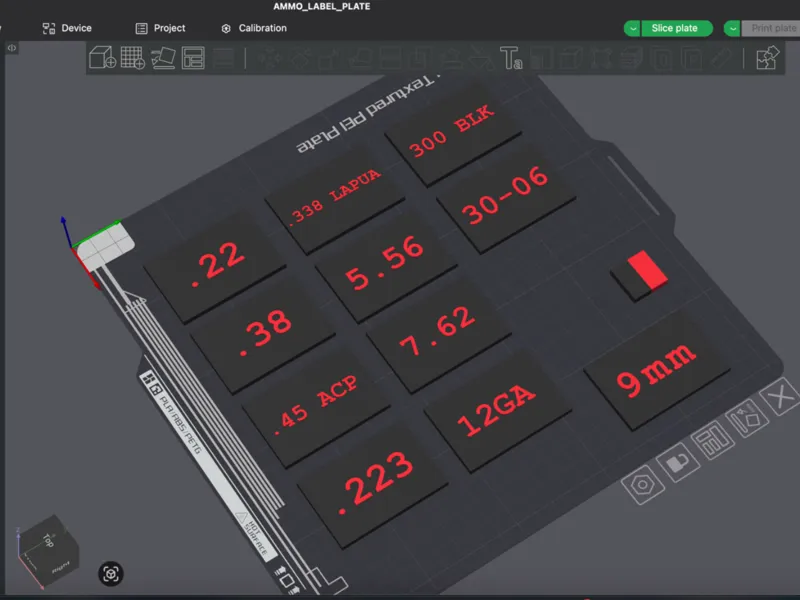Viewport: 800px width, 600px height.
Task: Select the 5.56 label object
Action: pyautogui.click(x=386, y=266)
